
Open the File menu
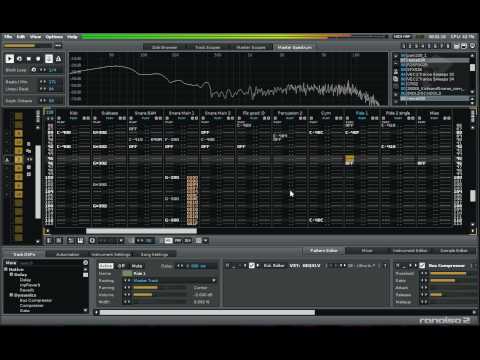point(8,37)
